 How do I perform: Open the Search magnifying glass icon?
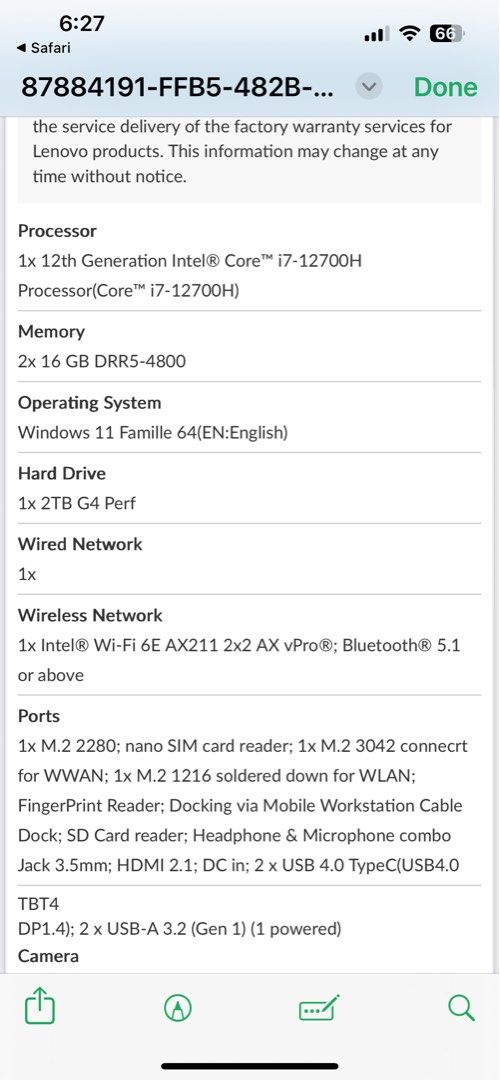(461, 1009)
